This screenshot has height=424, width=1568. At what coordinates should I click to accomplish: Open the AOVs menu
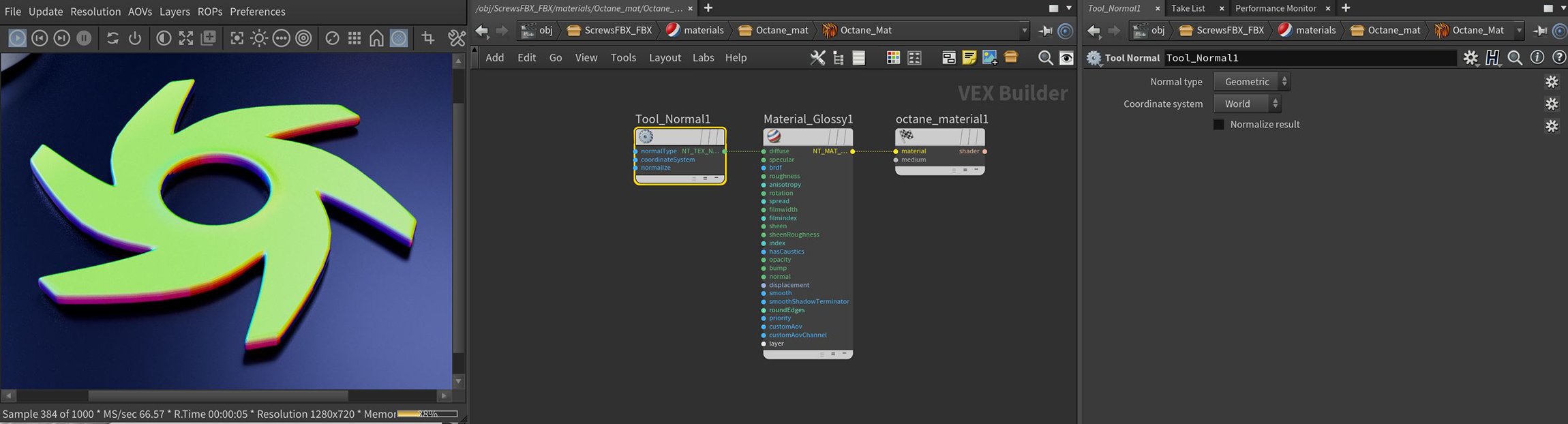(x=140, y=12)
